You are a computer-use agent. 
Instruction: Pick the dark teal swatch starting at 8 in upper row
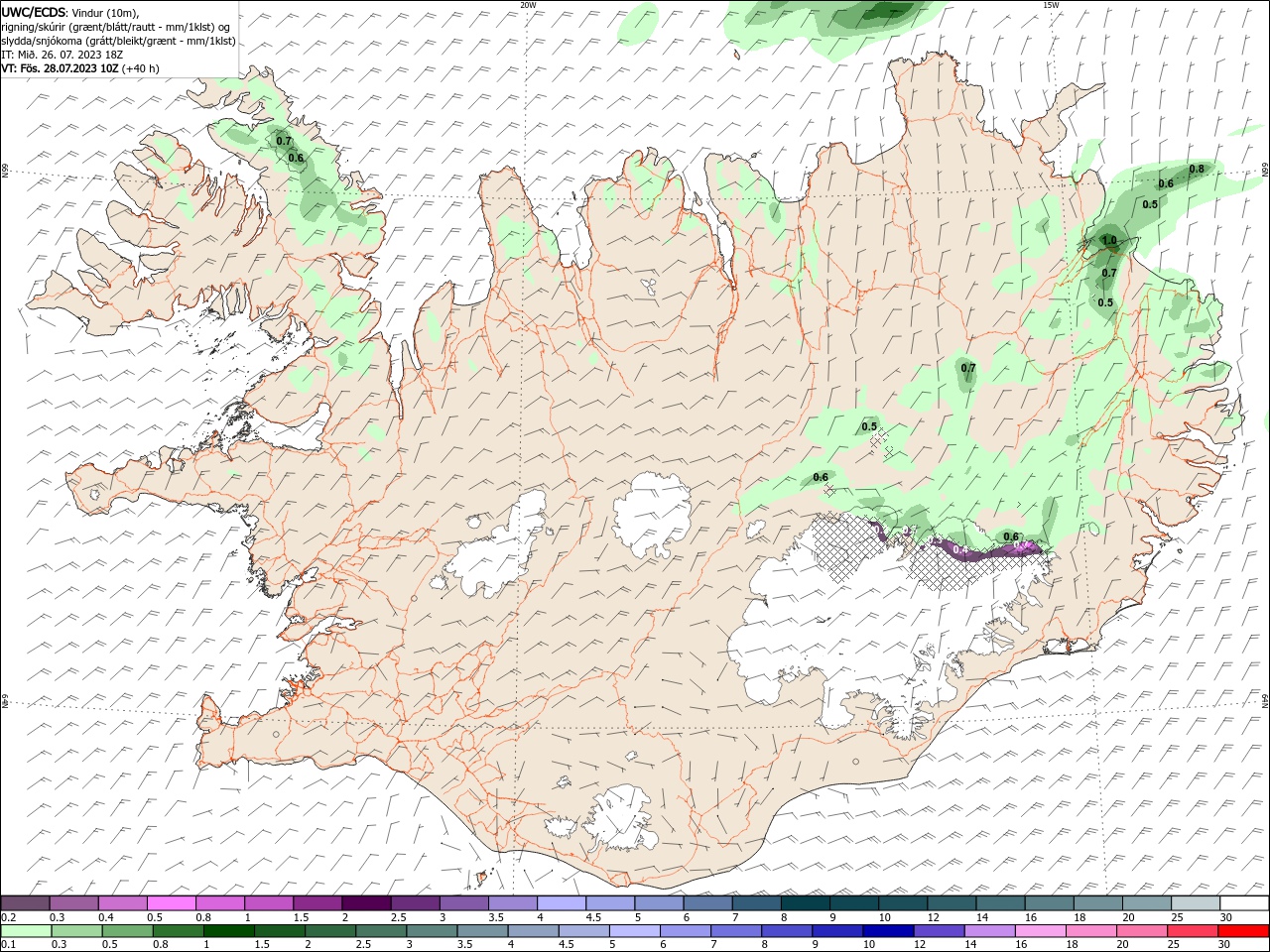805,903
